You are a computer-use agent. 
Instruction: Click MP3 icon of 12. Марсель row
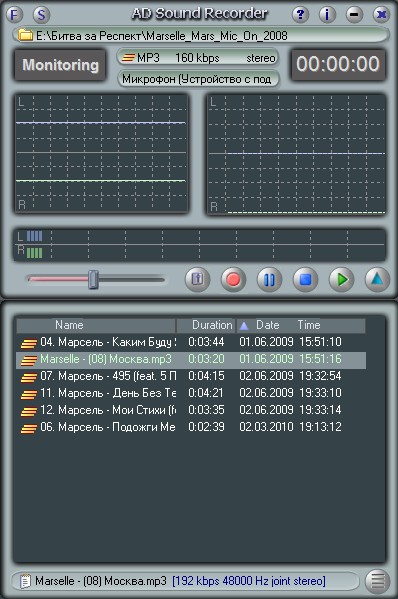pos(29,411)
